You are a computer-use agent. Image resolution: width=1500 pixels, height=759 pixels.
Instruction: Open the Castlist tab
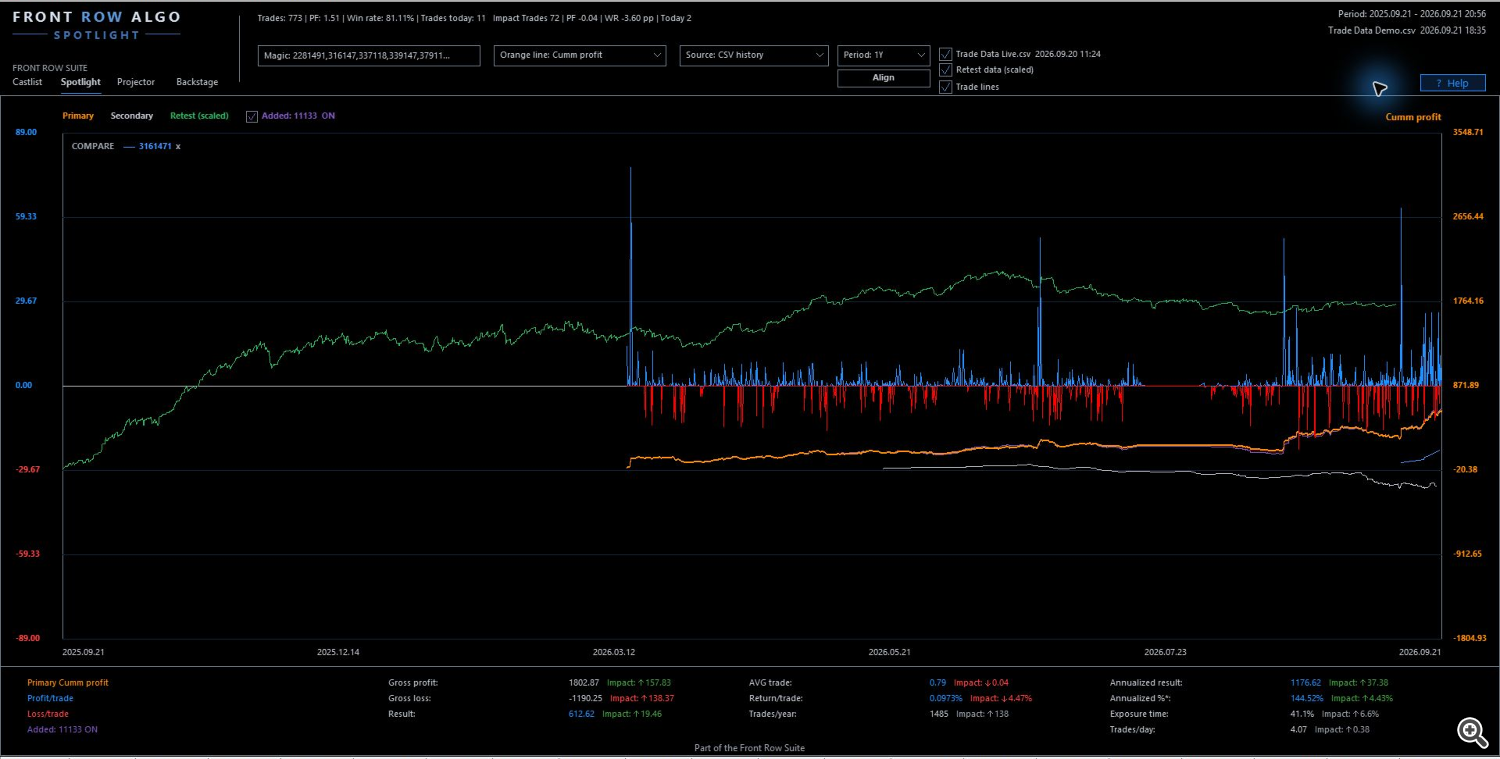[x=27, y=82]
